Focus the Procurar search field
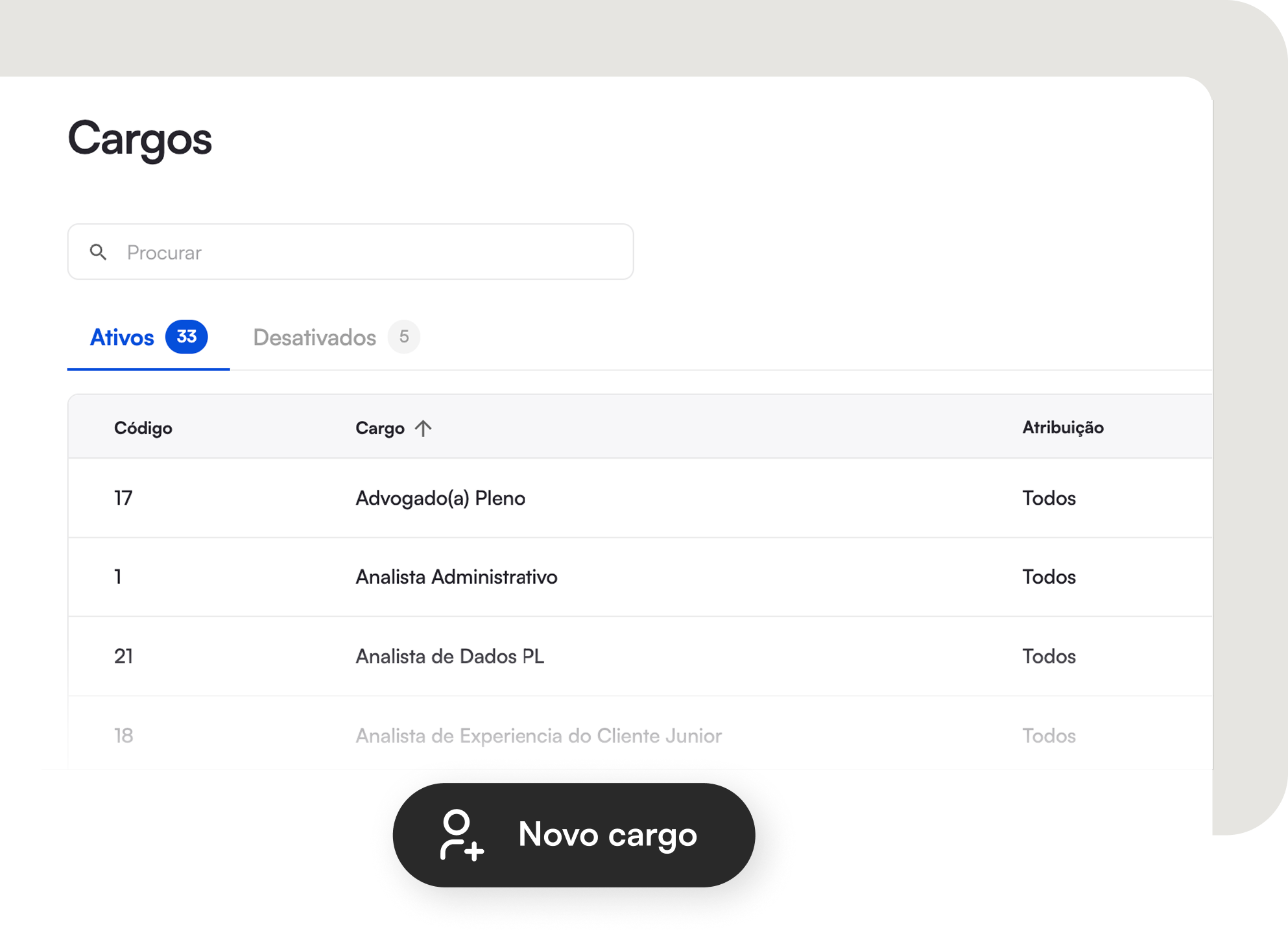 click(x=363, y=252)
